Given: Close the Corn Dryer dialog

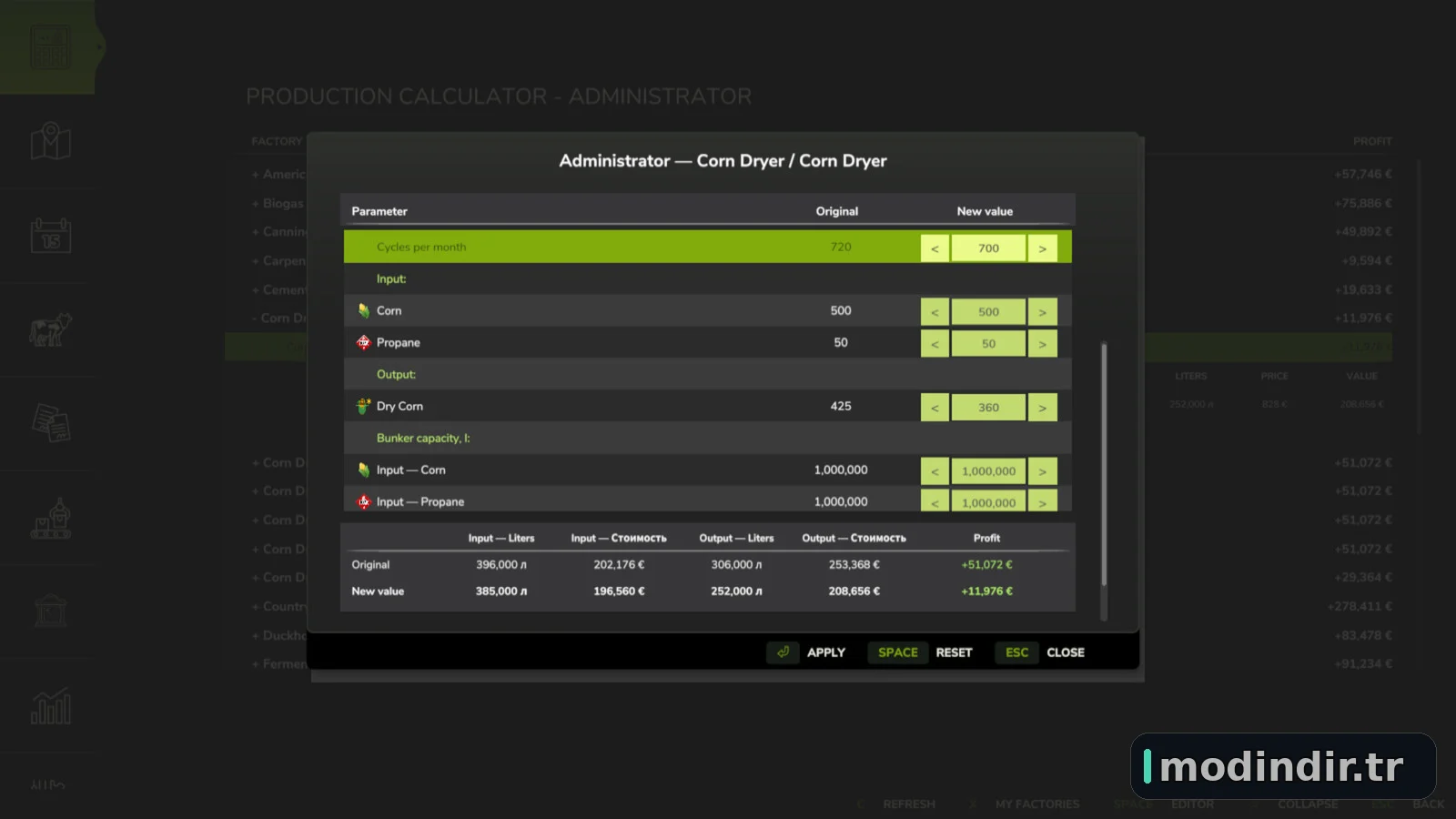Looking at the screenshot, I should [x=1065, y=652].
